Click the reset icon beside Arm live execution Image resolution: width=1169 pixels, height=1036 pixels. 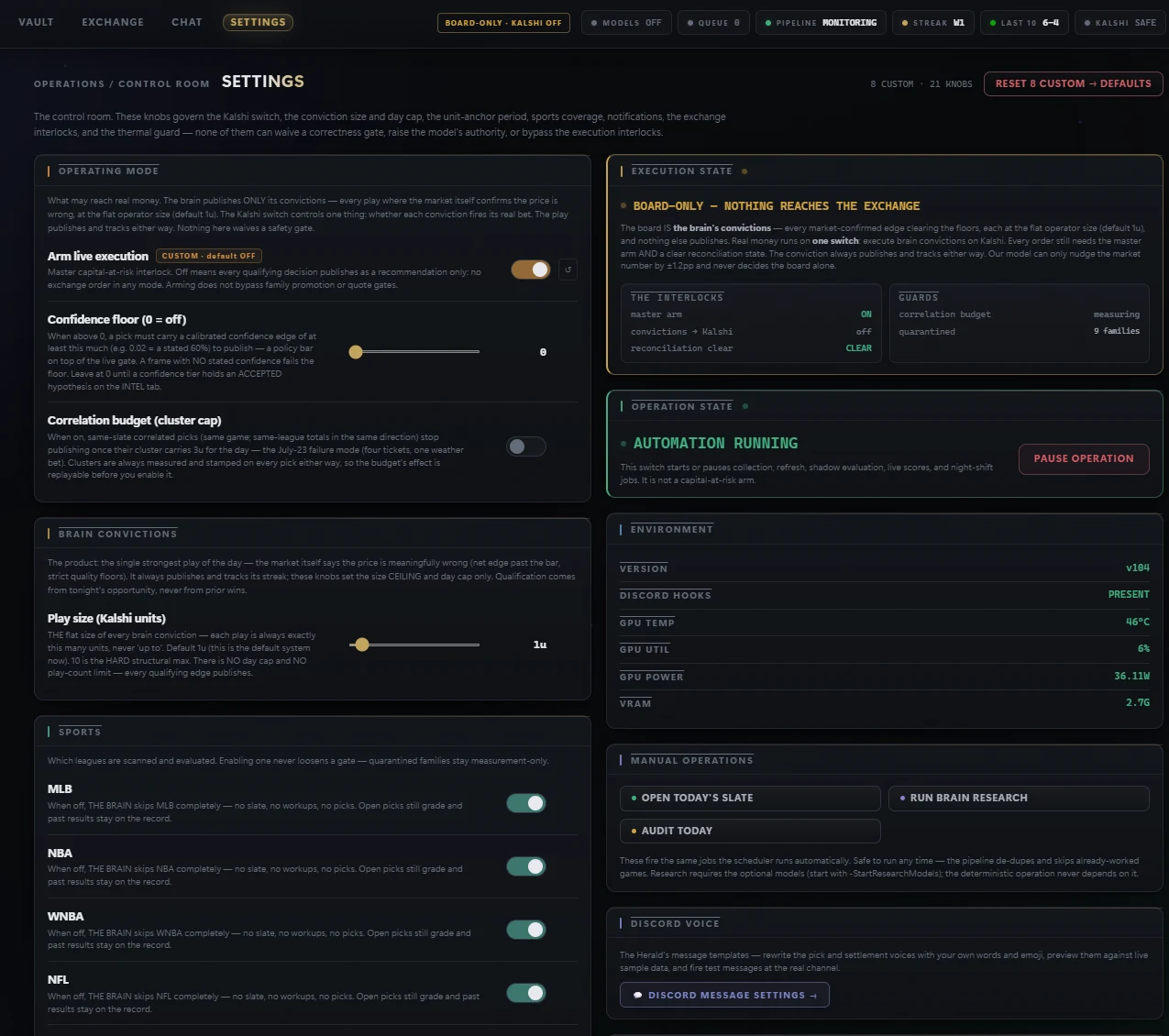pyautogui.click(x=568, y=270)
